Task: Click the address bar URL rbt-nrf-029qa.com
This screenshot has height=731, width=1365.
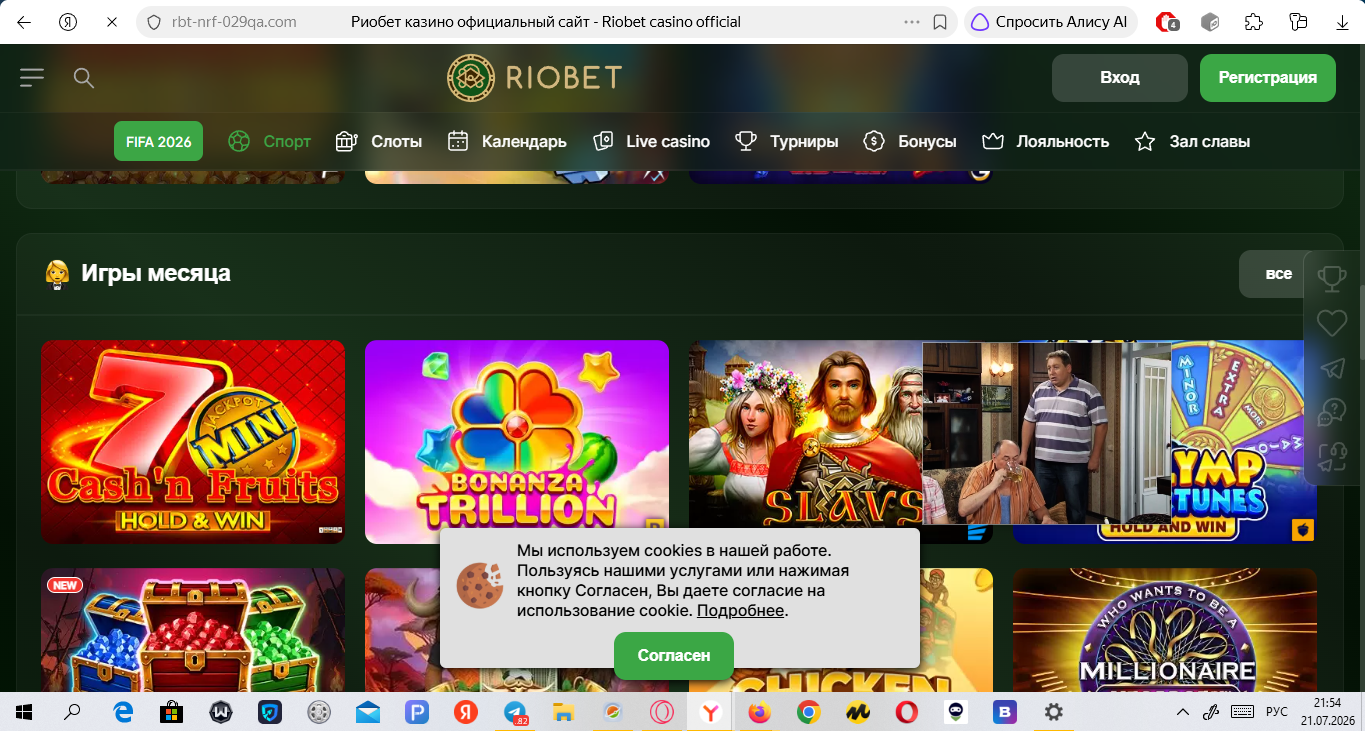Action: point(235,22)
